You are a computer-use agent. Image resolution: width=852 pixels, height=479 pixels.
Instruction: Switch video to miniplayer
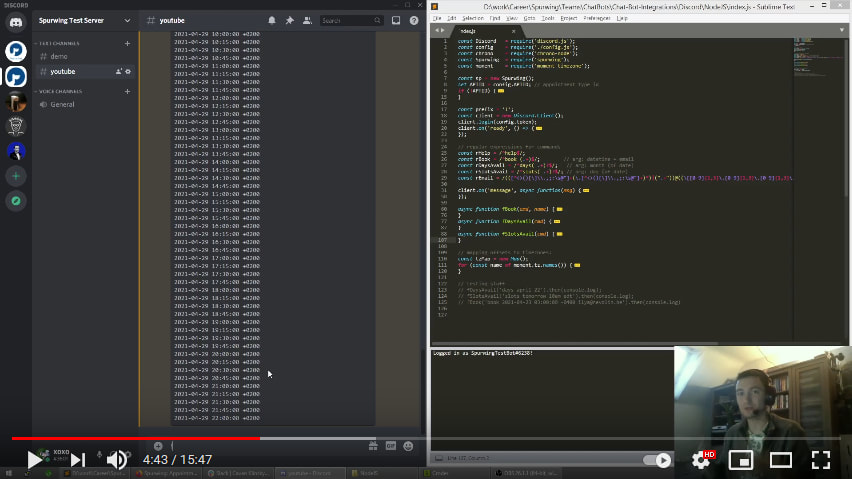(x=741, y=460)
